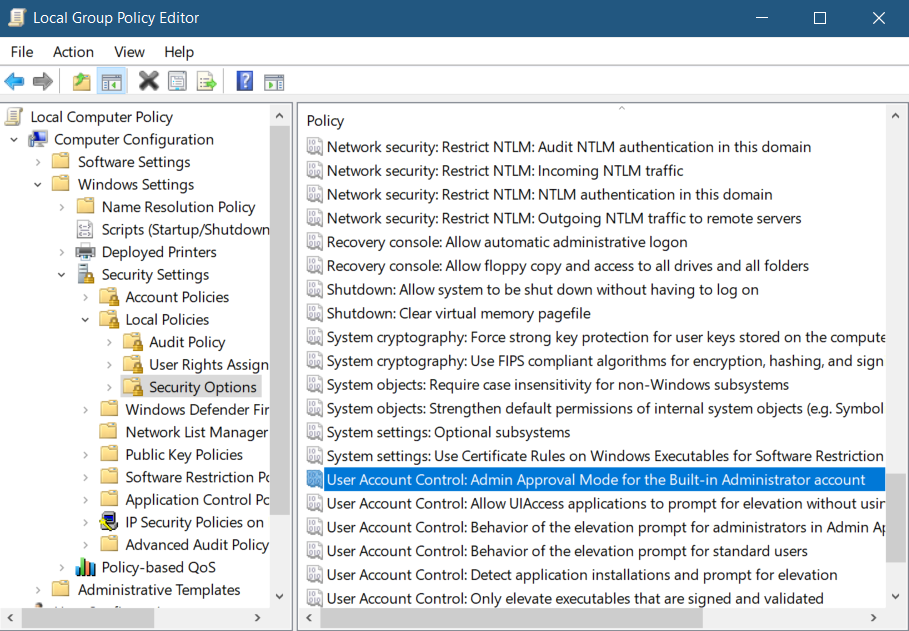Image resolution: width=909 pixels, height=631 pixels.
Task: Click the Up one level folder icon
Action: coord(80,81)
